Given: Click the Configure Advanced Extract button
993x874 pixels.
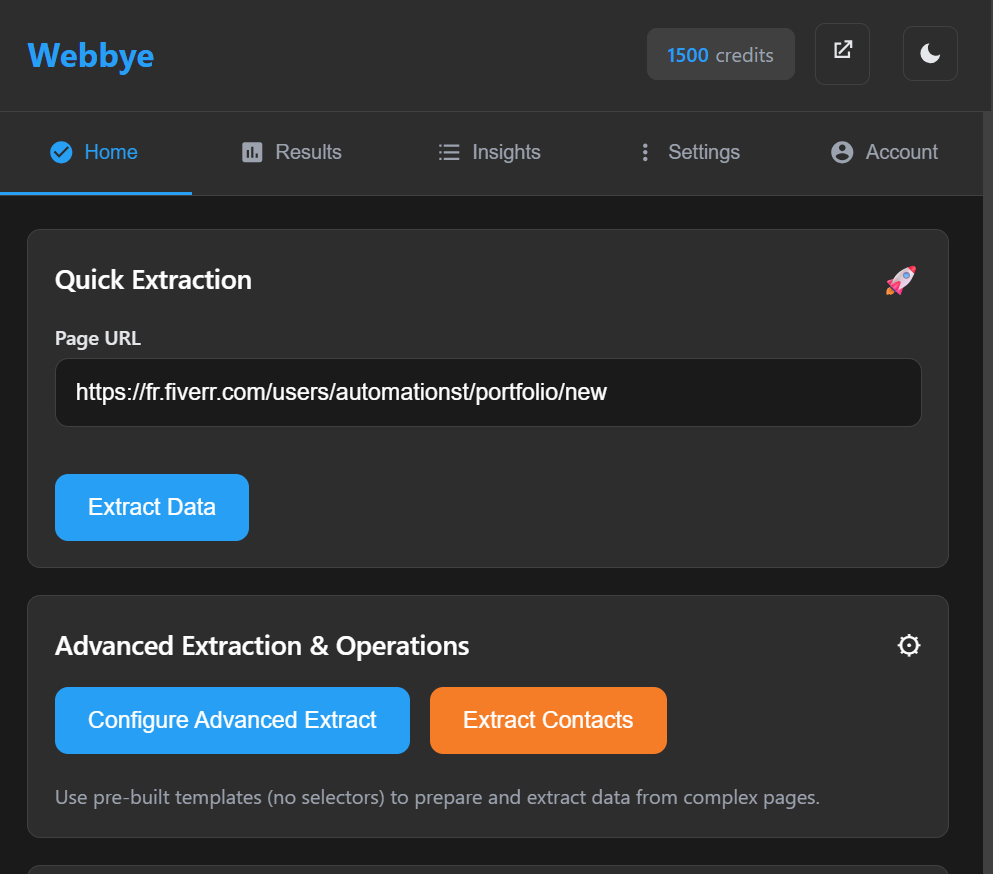Looking at the screenshot, I should (232, 720).
